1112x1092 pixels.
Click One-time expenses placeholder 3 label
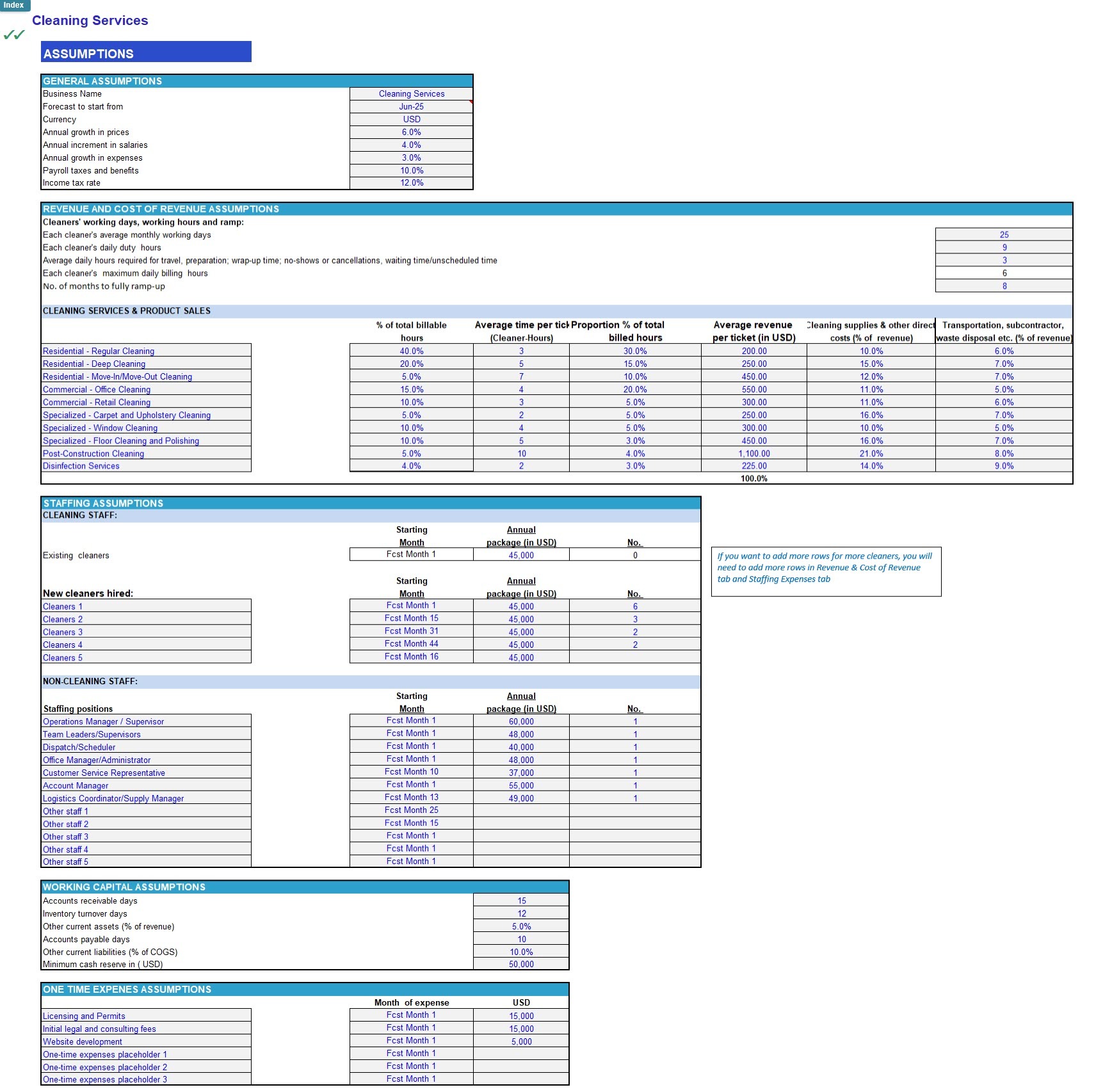tap(146, 1079)
